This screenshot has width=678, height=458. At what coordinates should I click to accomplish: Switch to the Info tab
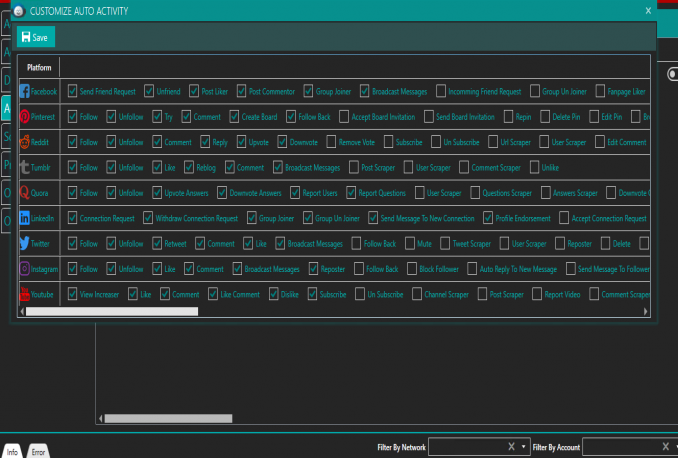coord(13,451)
